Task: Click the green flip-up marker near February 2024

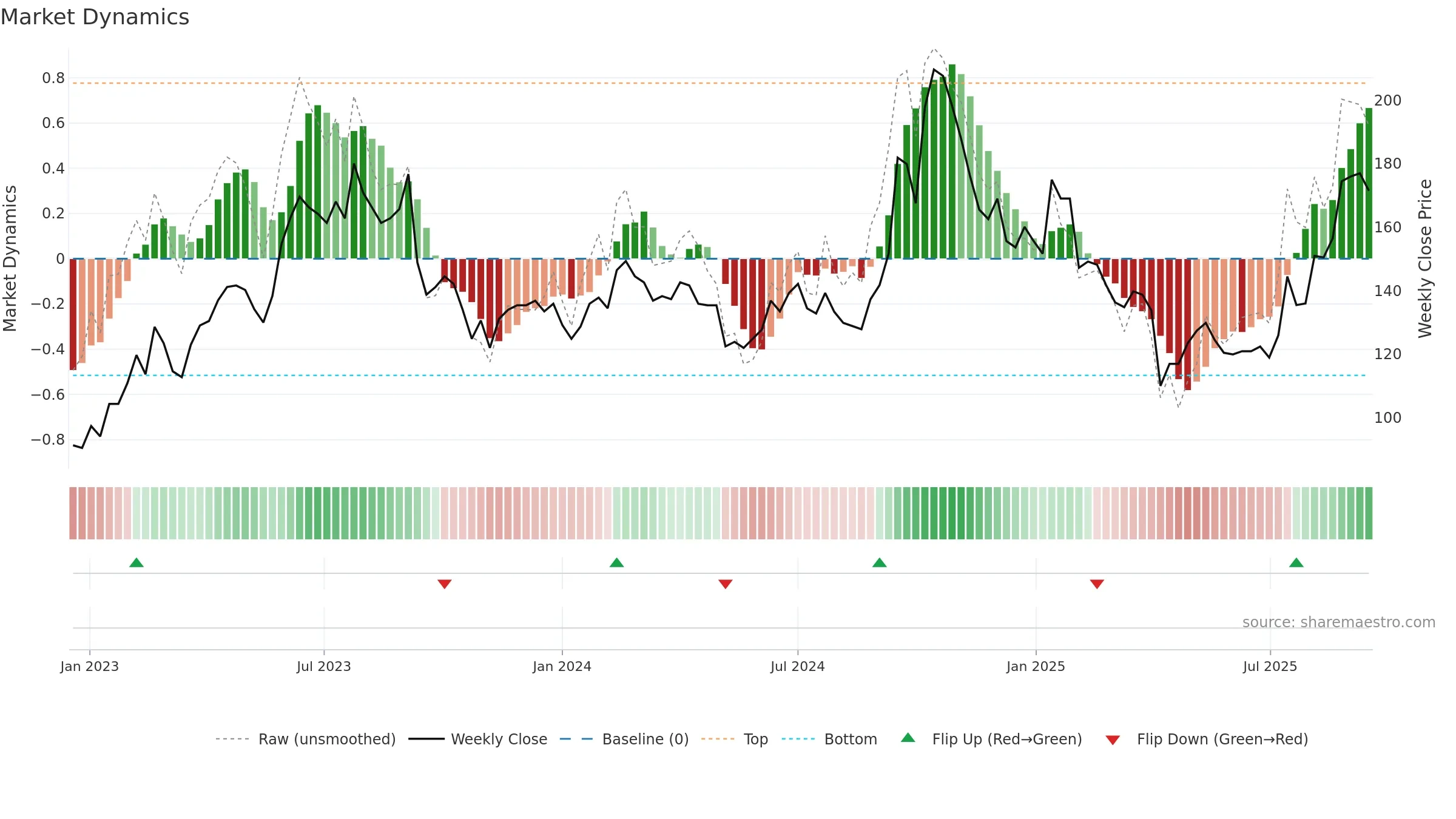Action: 617,563
